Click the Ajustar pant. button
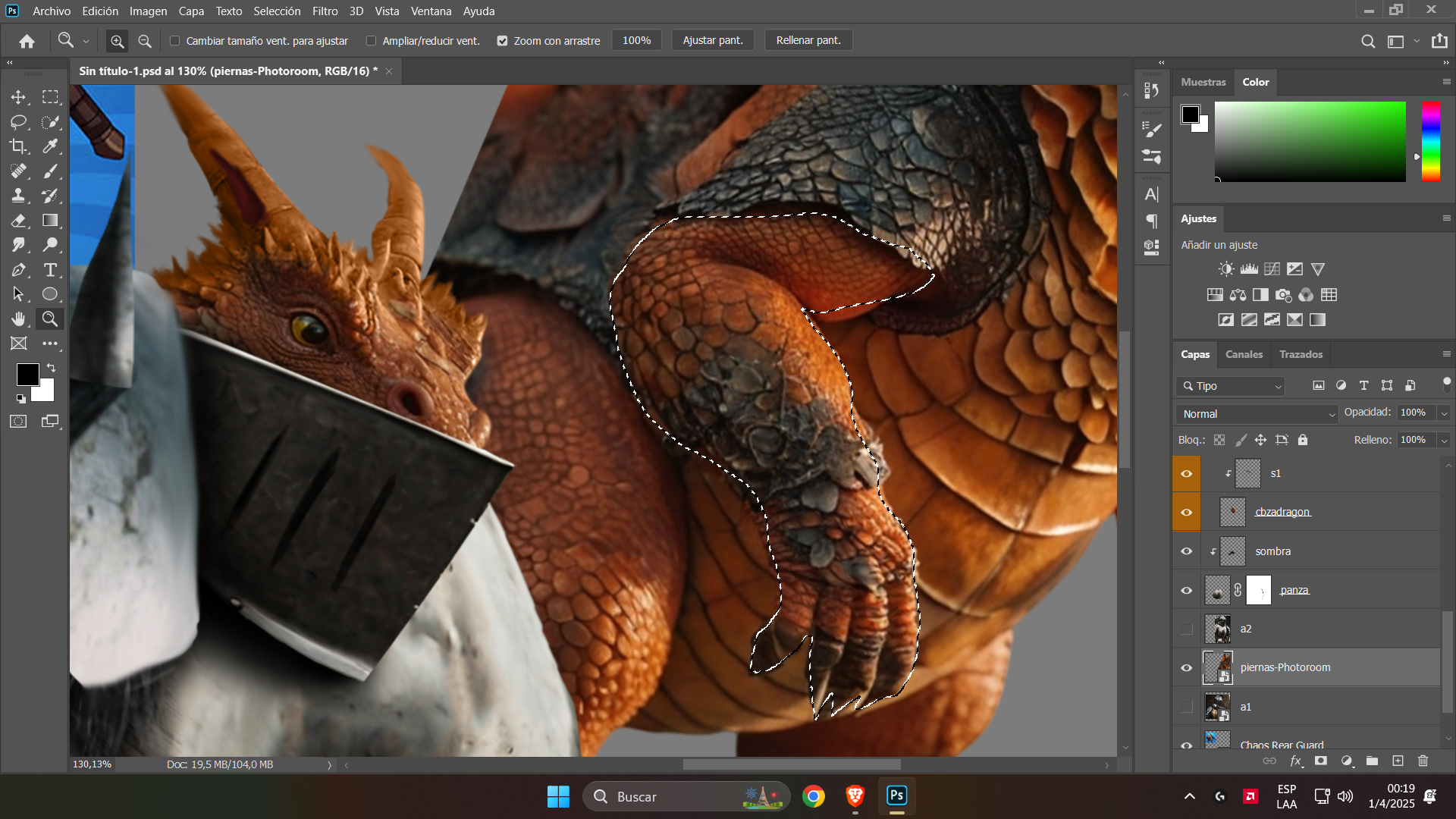The image size is (1456, 819). pyautogui.click(x=713, y=41)
